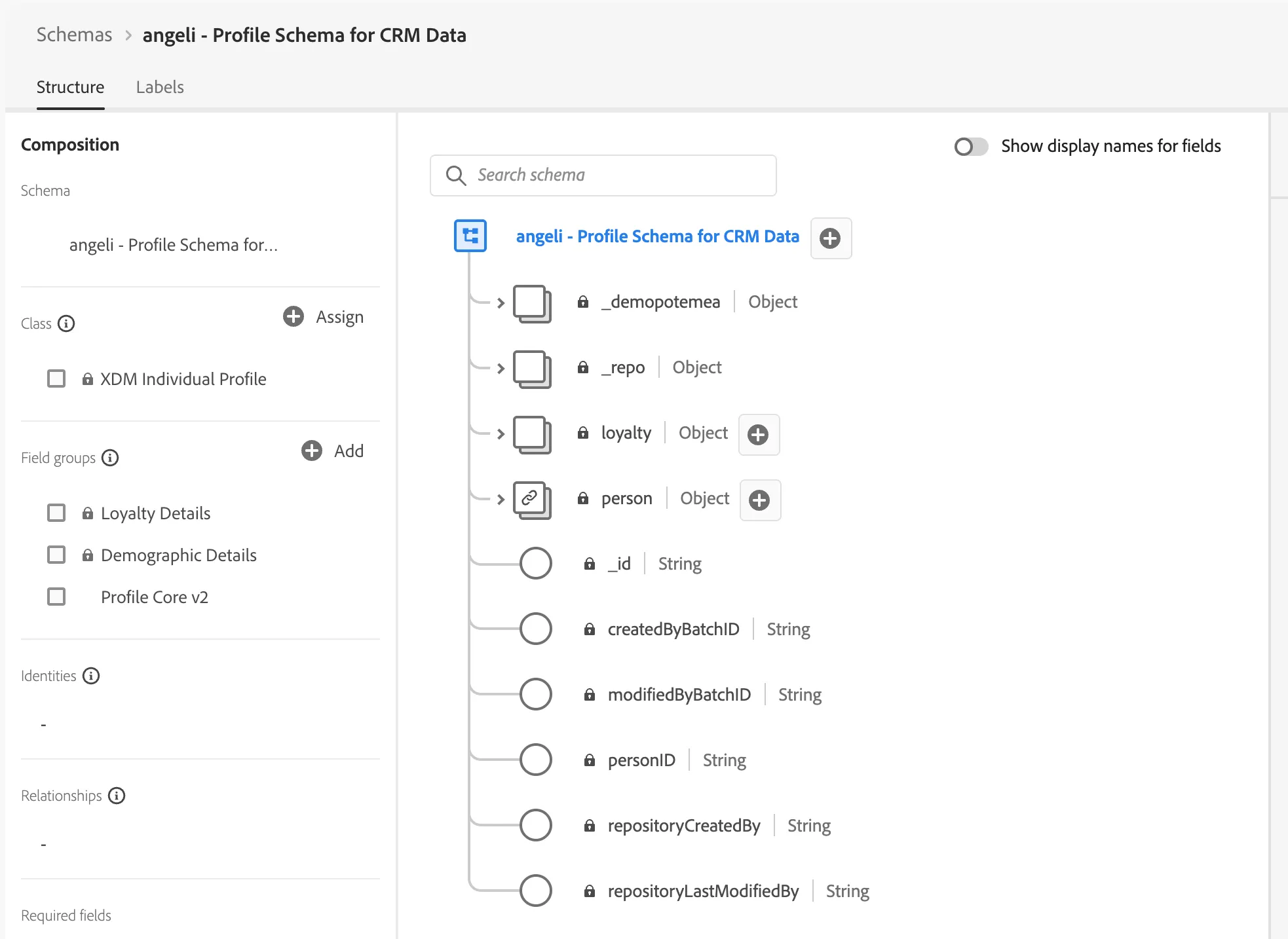Viewport: 1288px width, 939px height.
Task: Click Assign class button
Action: pos(324,317)
